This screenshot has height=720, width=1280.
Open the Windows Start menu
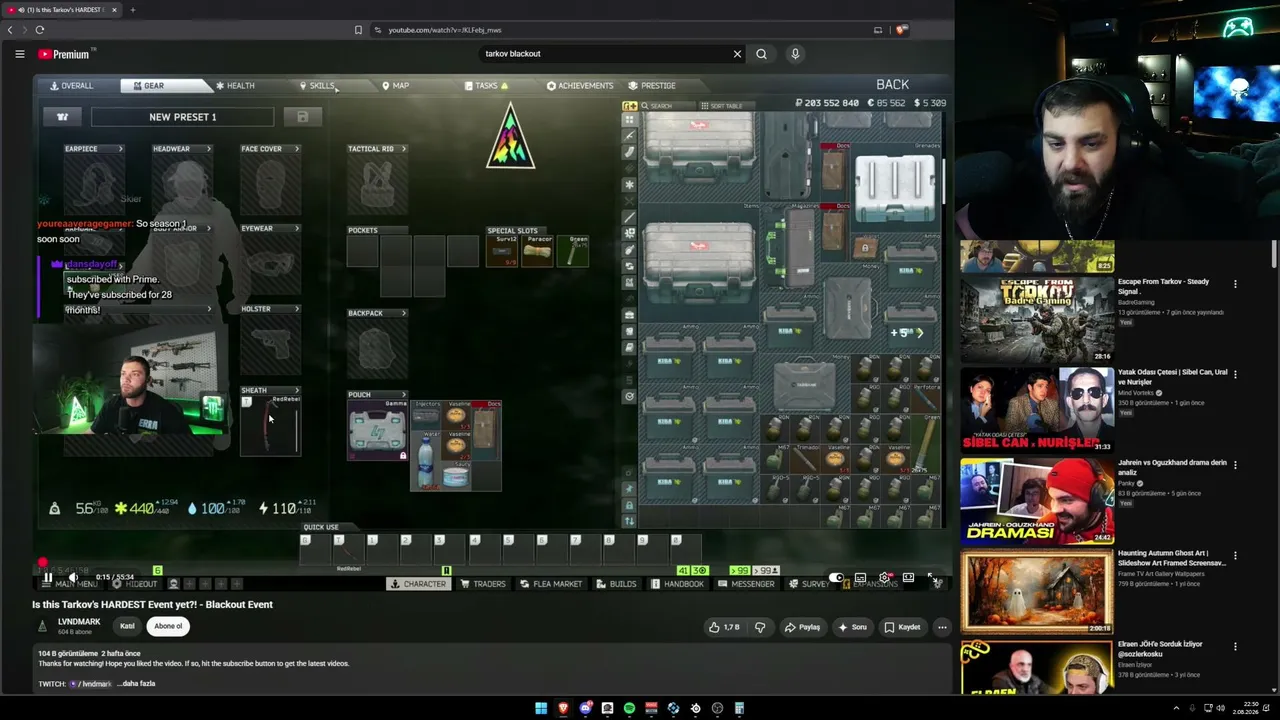(541, 708)
